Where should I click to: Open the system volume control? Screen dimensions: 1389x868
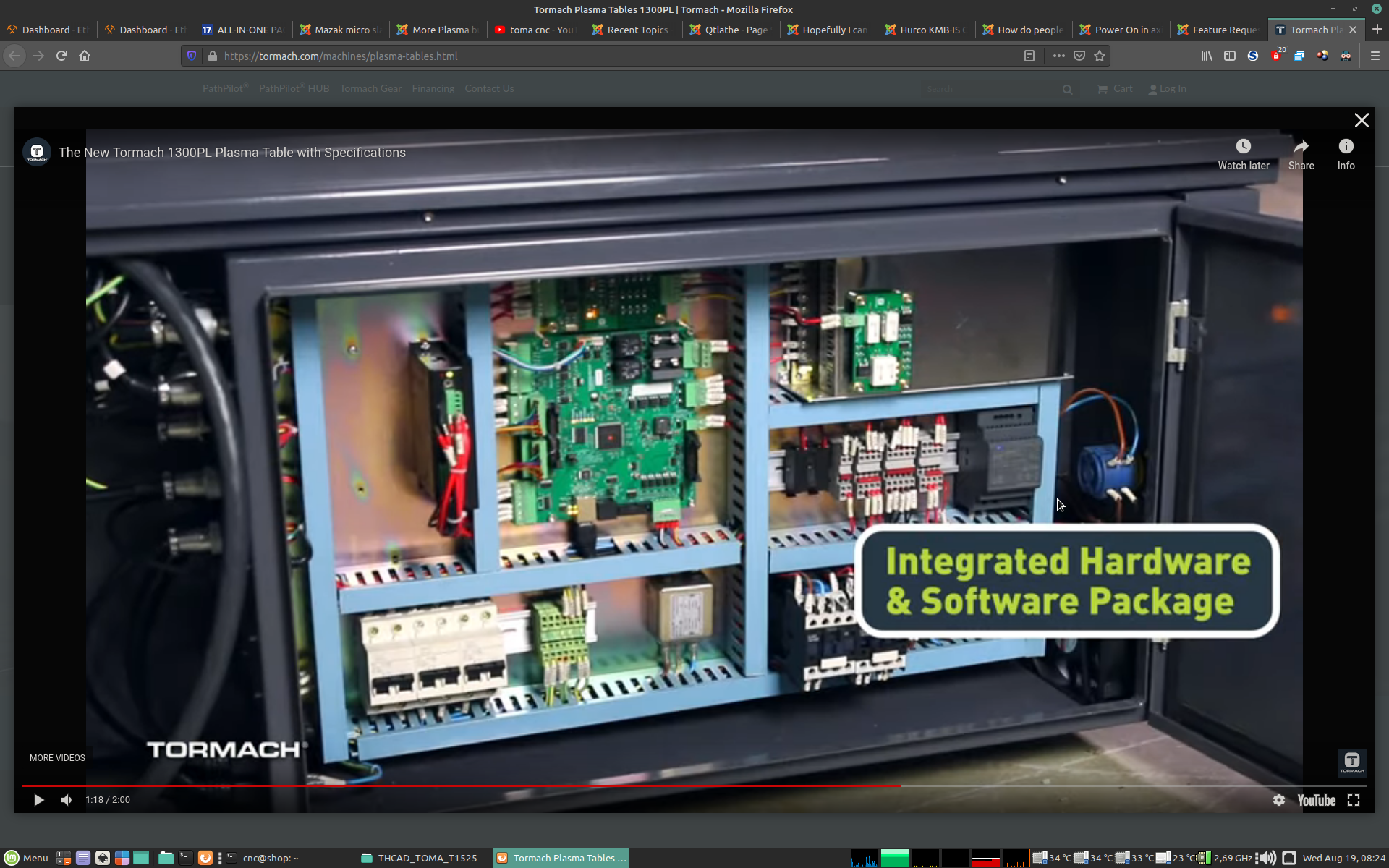pos(1267,858)
